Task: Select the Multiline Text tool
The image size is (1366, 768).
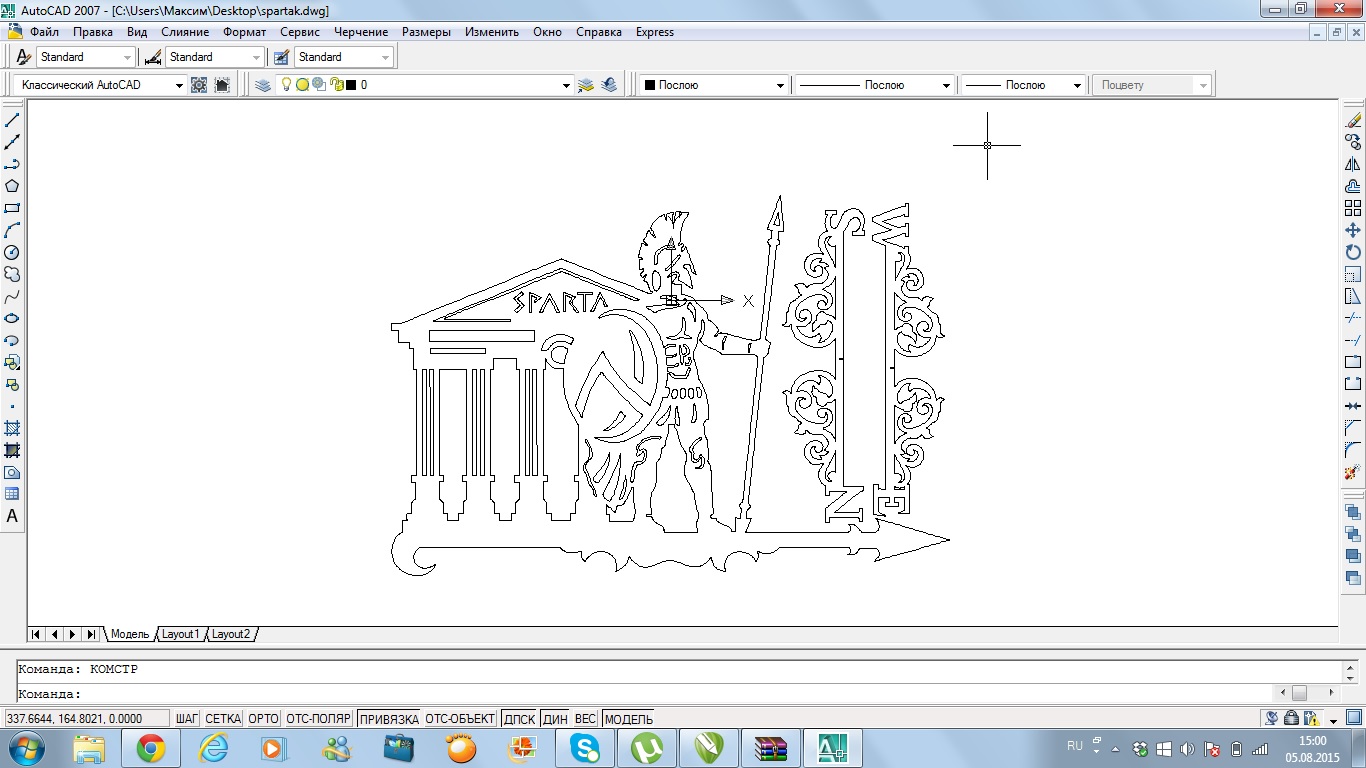Action: (x=13, y=517)
